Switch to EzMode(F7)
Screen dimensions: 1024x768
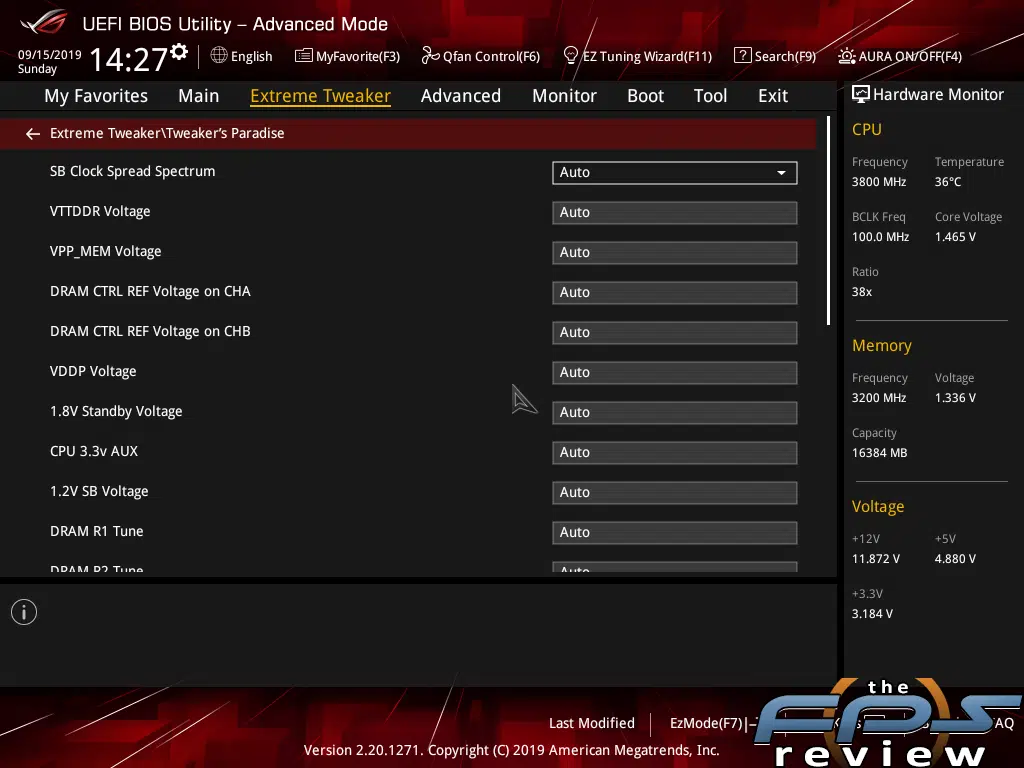(712, 723)
